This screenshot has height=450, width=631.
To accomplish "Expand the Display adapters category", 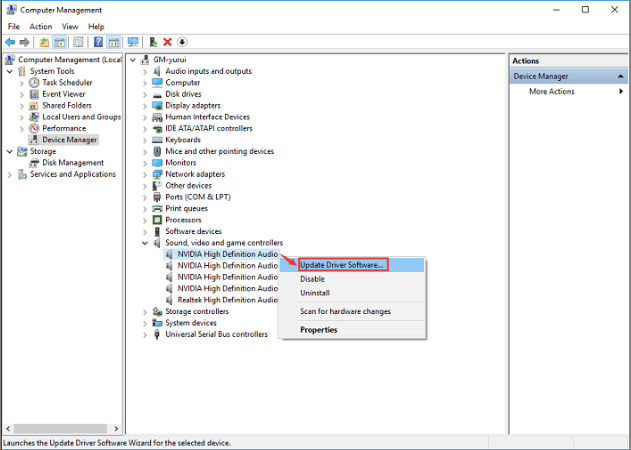I will [x=144, y=106].
